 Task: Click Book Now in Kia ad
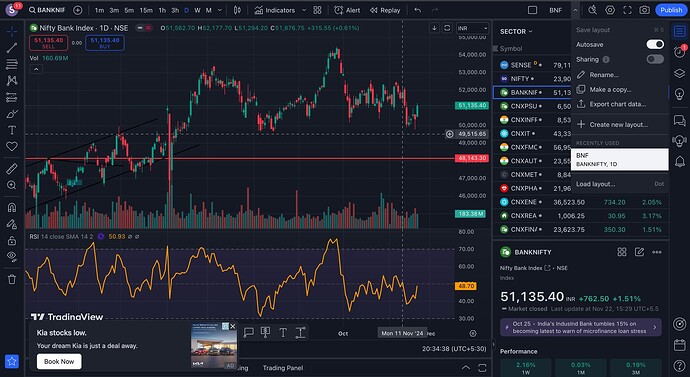[x=59, y=361]
